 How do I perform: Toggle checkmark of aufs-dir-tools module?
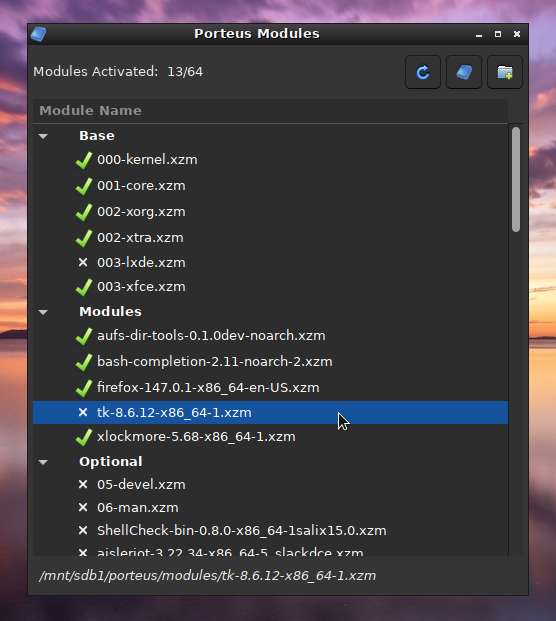(x=84, y=336)
